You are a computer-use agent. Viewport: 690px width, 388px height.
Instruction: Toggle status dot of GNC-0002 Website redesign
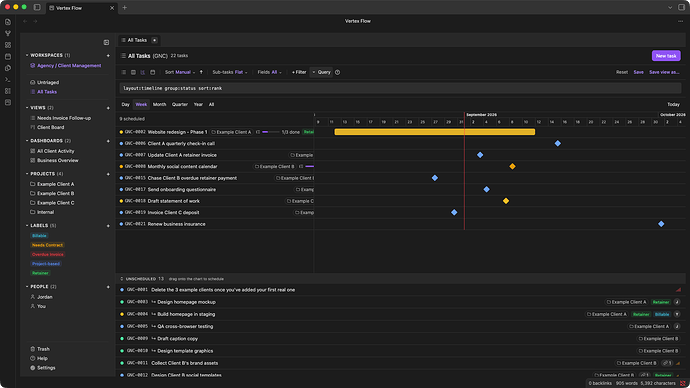tap(121, 132)
